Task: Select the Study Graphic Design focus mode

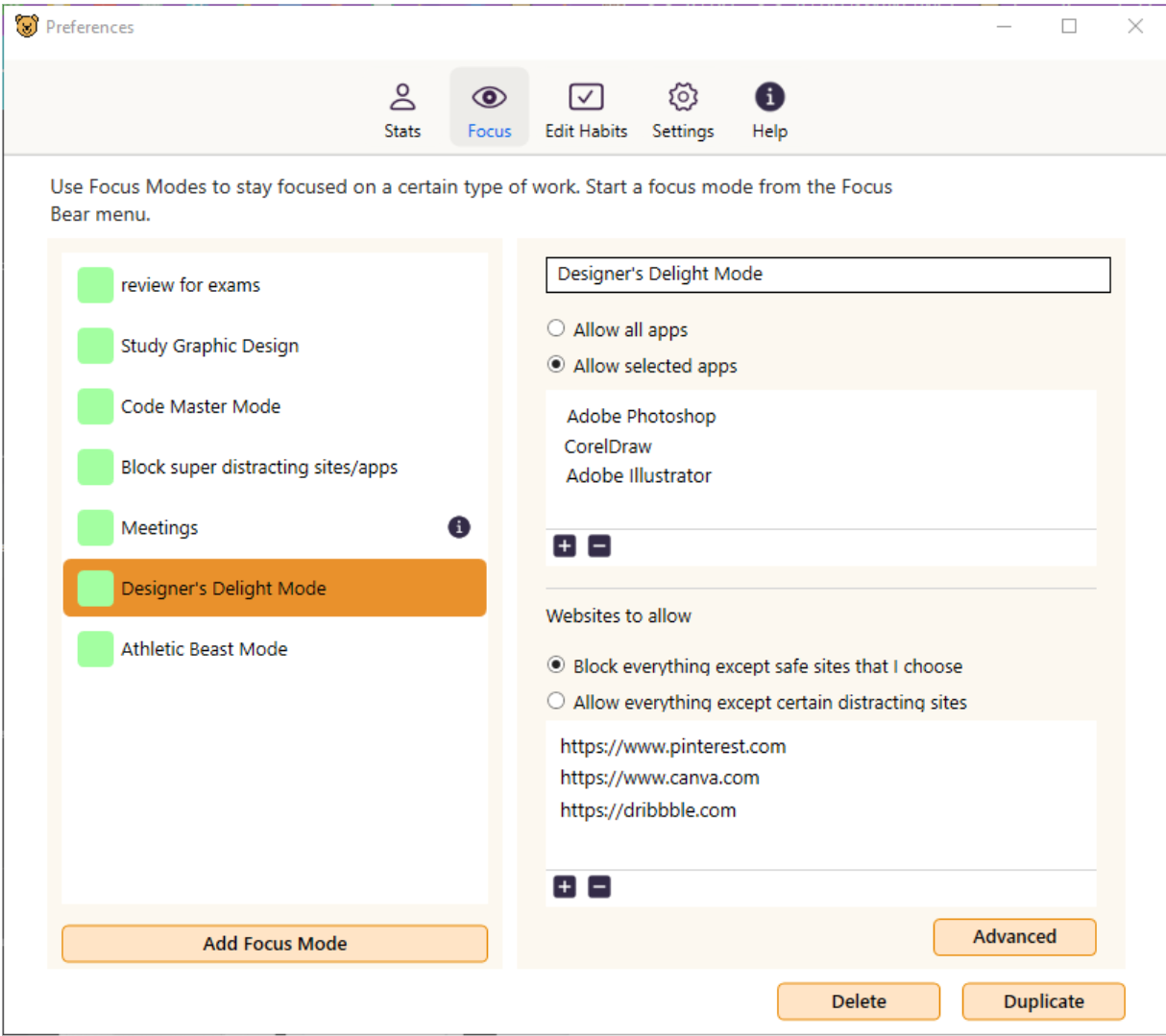Action: 275,346
